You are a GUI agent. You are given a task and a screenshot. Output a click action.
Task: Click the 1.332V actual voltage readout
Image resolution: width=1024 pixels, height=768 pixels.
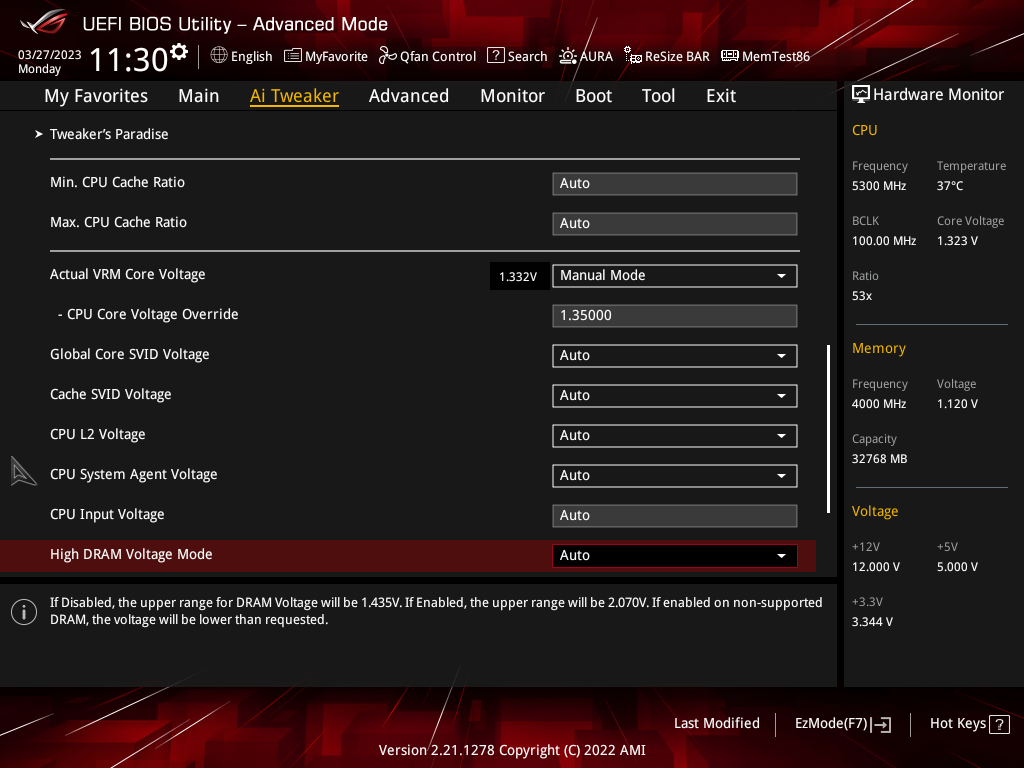coord(519,276)
